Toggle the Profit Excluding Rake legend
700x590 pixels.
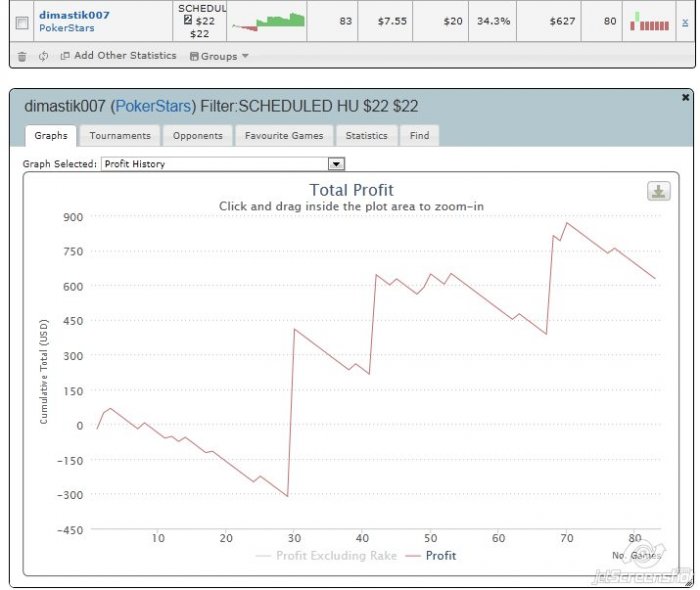[x=327, y=556]
